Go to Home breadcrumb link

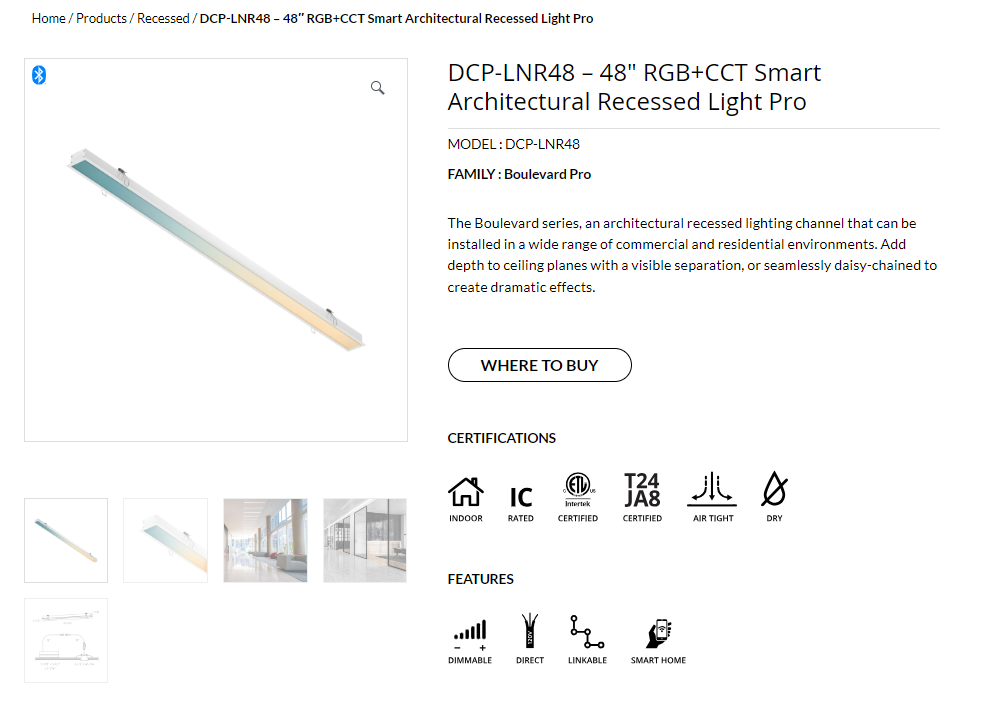pyautogui.click(x=49, y=18)
